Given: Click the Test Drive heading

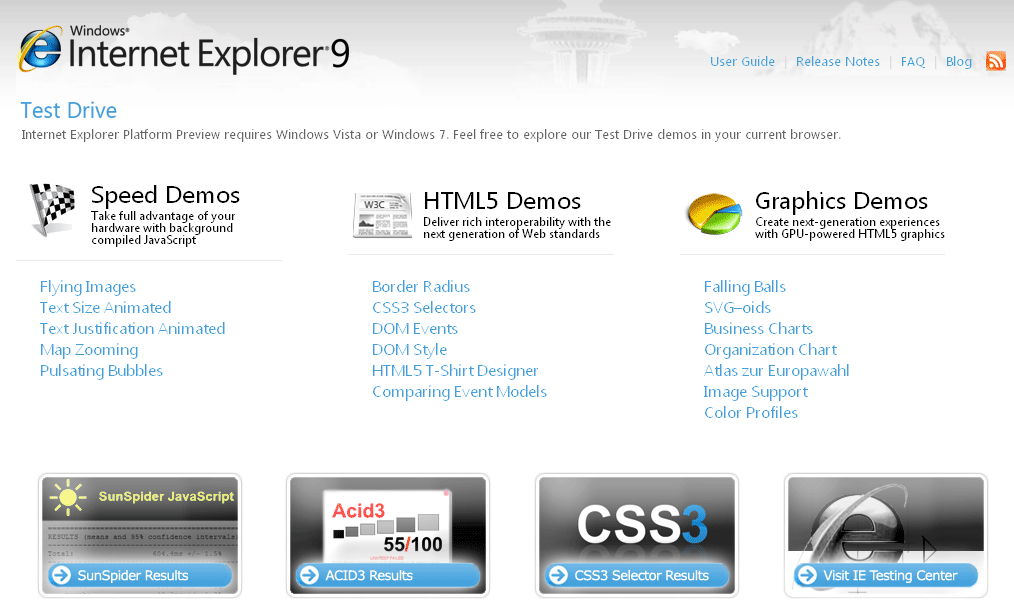Looking at the screenshot, I should [x=69, y=111].
